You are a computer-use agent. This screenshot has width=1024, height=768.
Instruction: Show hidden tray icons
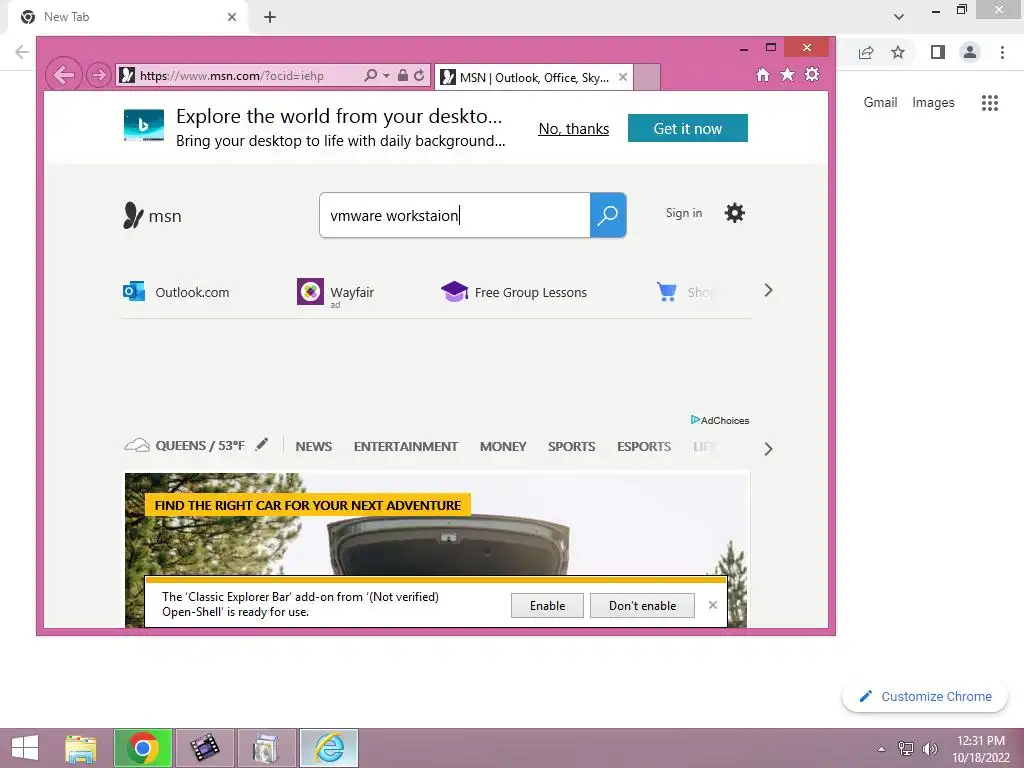[882, 749]
